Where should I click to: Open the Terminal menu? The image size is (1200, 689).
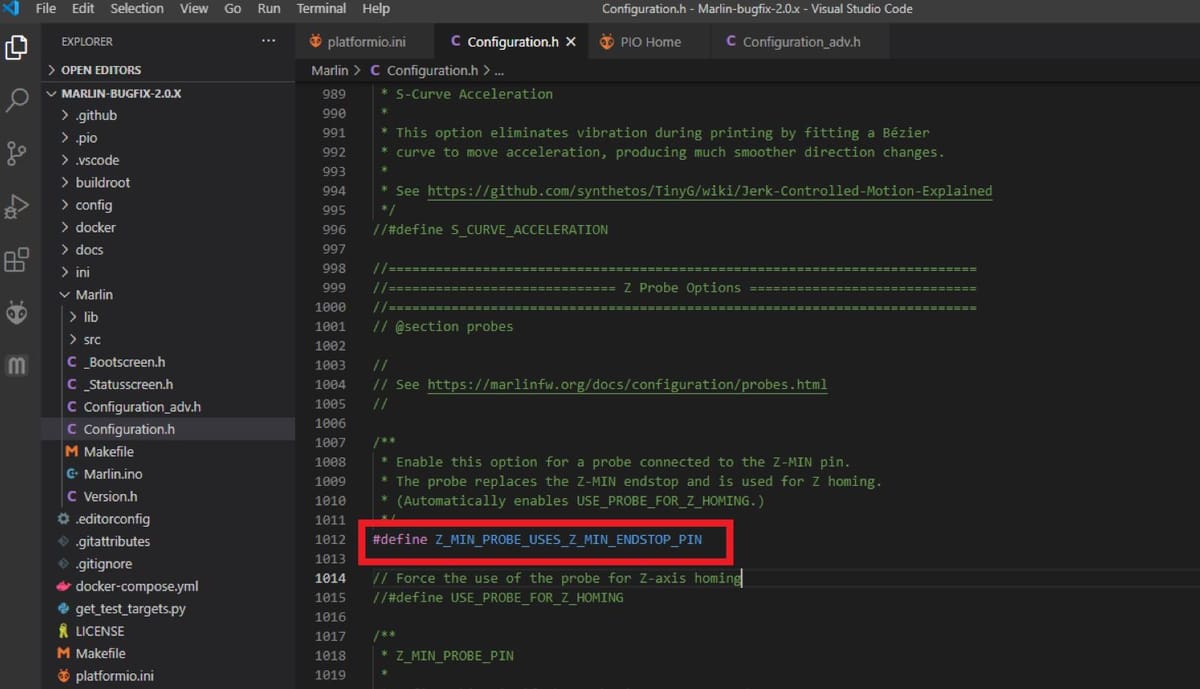pyautogui.click(x=321, y=9)
